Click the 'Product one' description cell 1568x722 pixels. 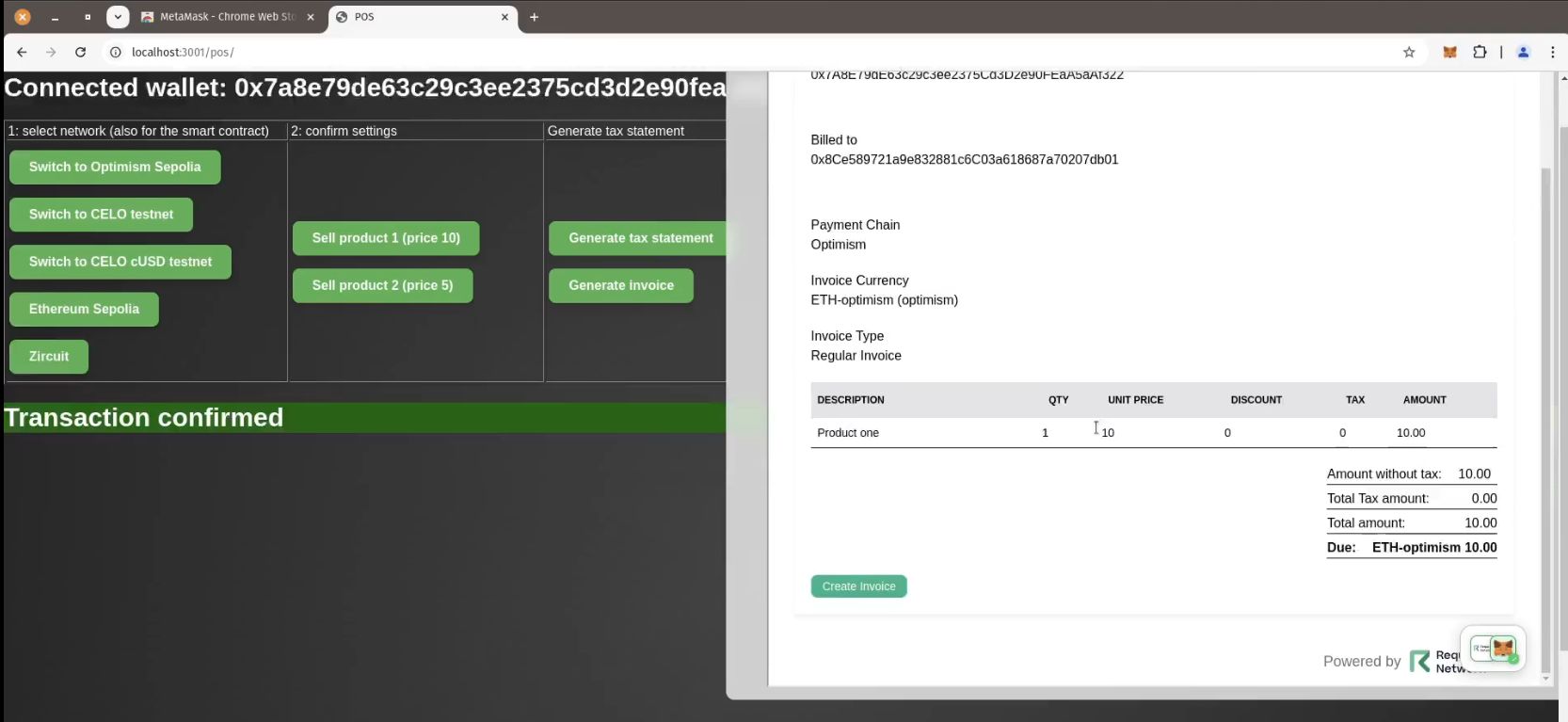(x=848, y=433)
